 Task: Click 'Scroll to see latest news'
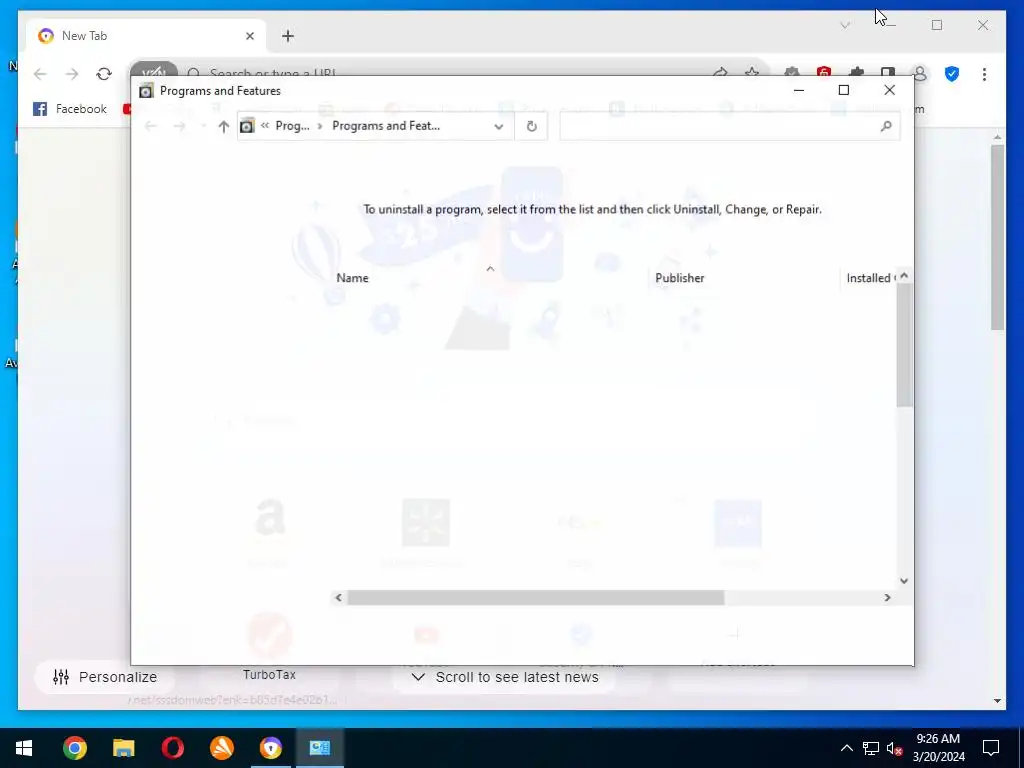[505, 677]
